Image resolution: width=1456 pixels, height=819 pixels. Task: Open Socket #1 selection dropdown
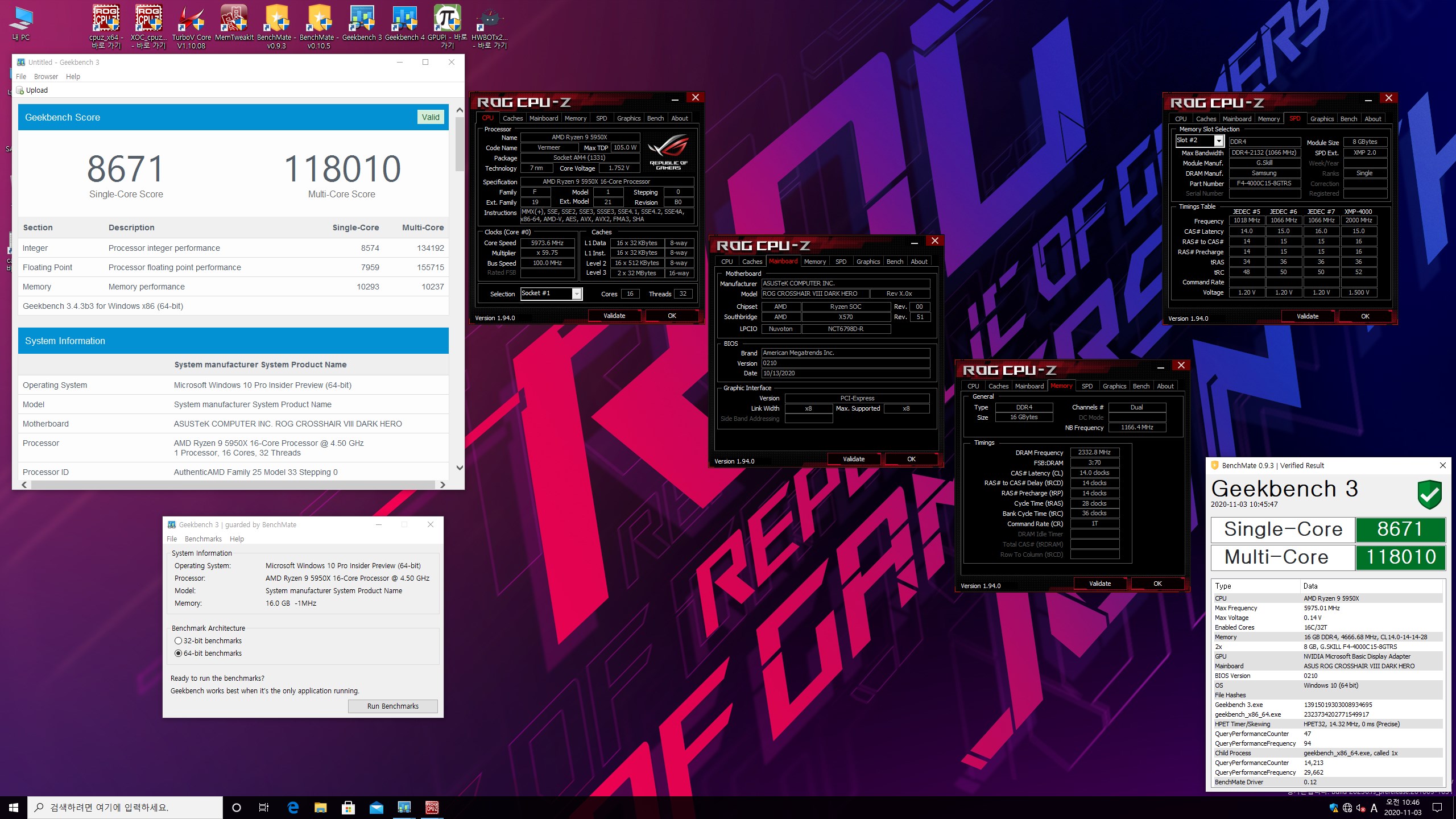(x=577, y=293)
